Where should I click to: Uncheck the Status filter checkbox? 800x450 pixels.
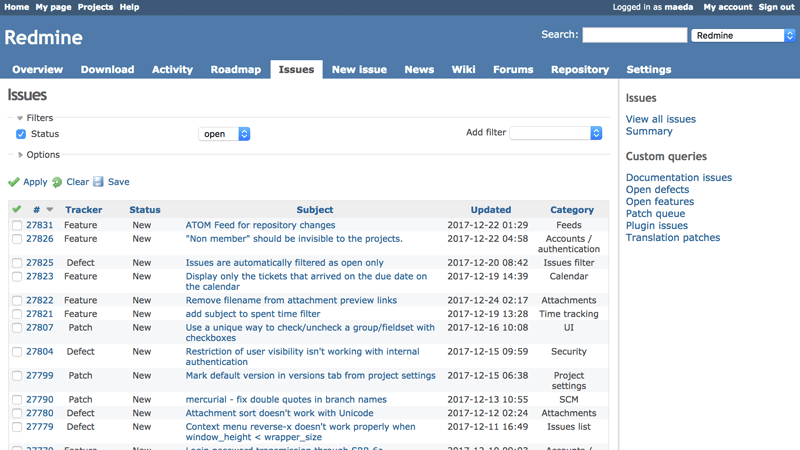point(21,134)
